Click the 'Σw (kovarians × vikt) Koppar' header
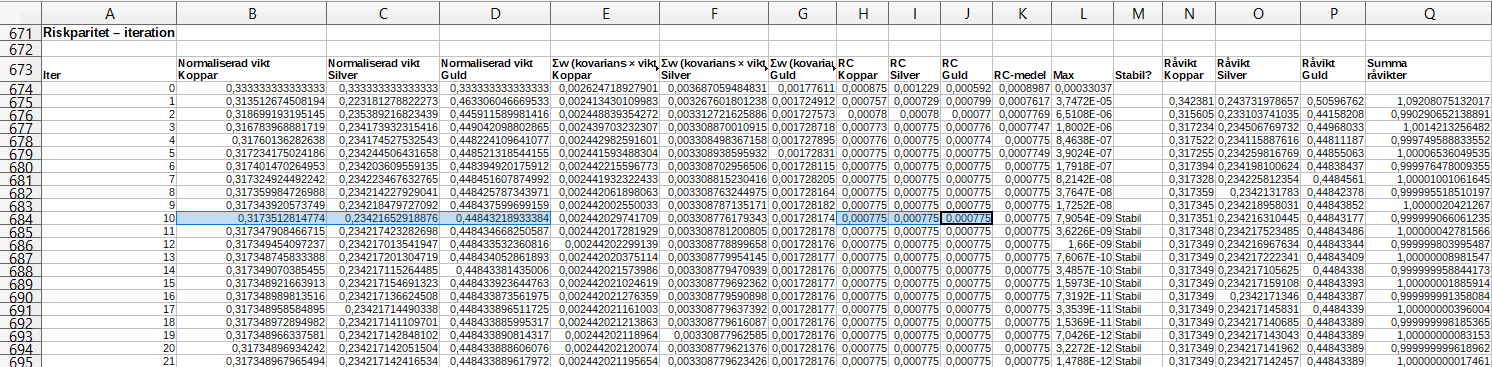1492x367 pixels. 605,69
